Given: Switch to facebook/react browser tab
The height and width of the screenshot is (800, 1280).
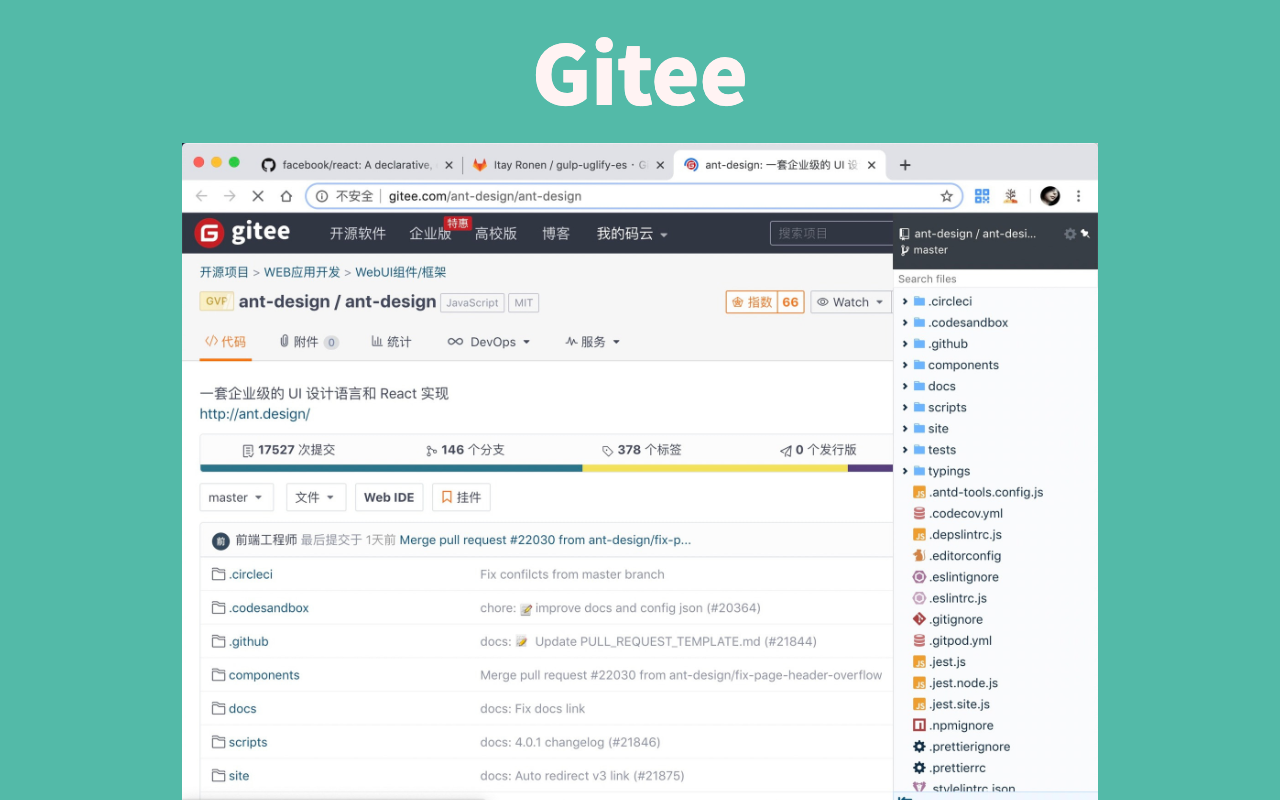Looking at the screenshot, I should tap(357, 165).
